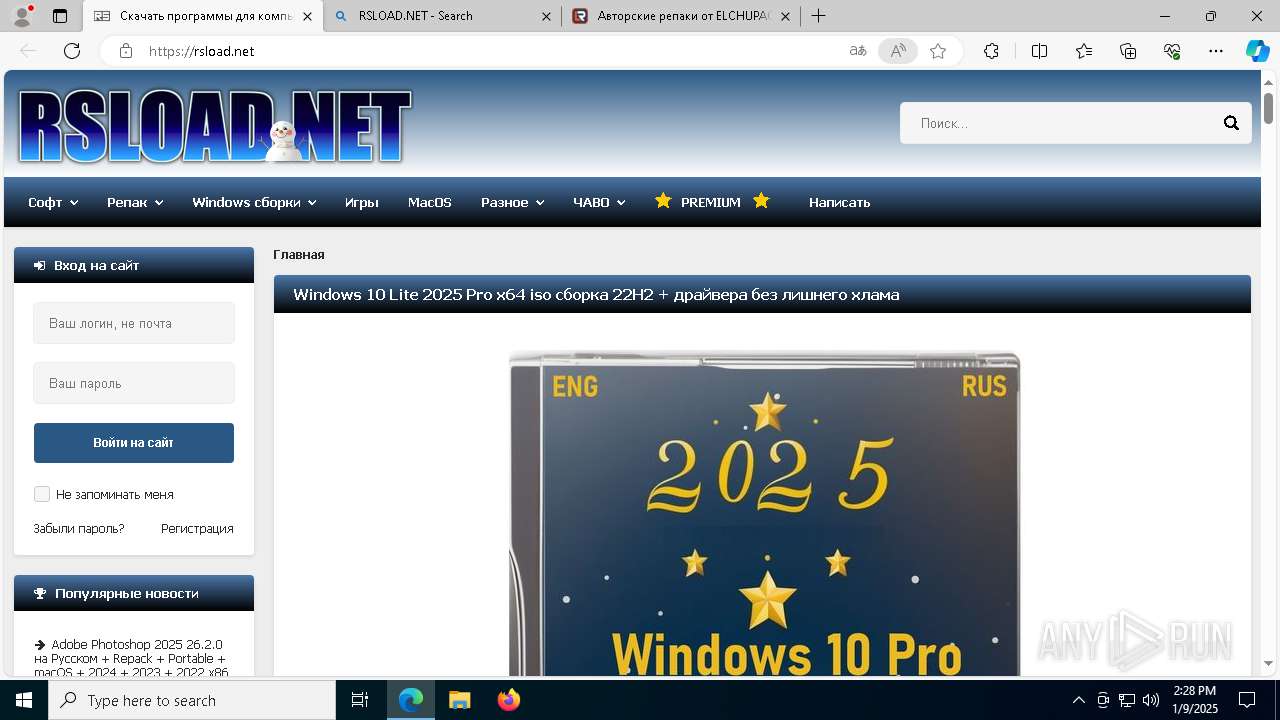The height and width of the screenshot is (720, 1280).
Task: Show hidden tray icons chevron
Action: tap(1078, 700)
